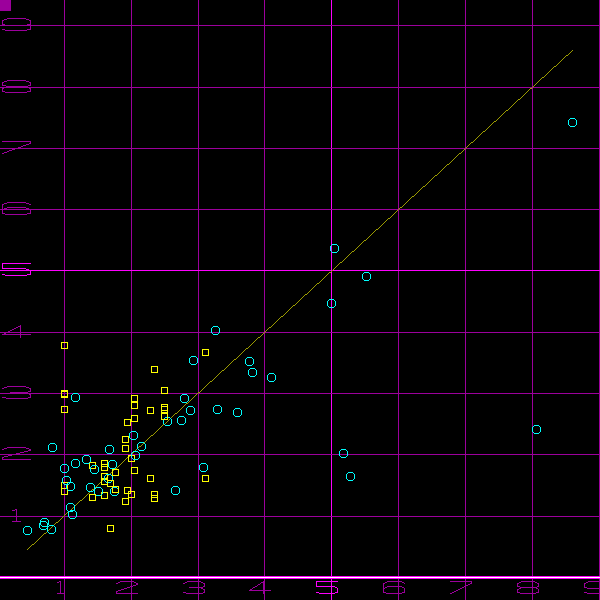Viewport: 600px width, 600px height.
Task: Select the yellow square just above the y=3 line near x=3
Action: click(205, 353)
